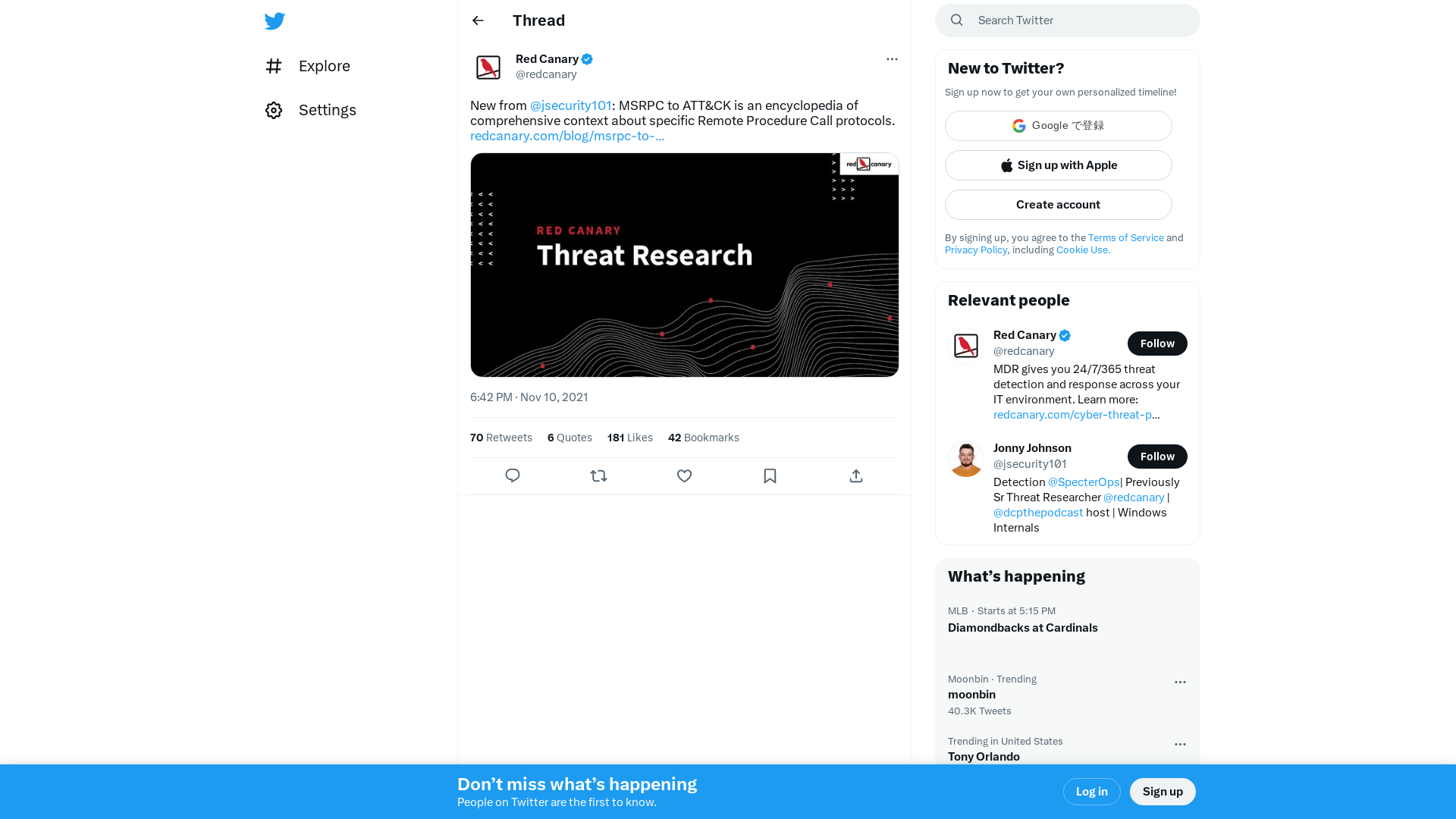
Task: Open more options for Tony Orlando trend
Action: (x=1180, y=745)
